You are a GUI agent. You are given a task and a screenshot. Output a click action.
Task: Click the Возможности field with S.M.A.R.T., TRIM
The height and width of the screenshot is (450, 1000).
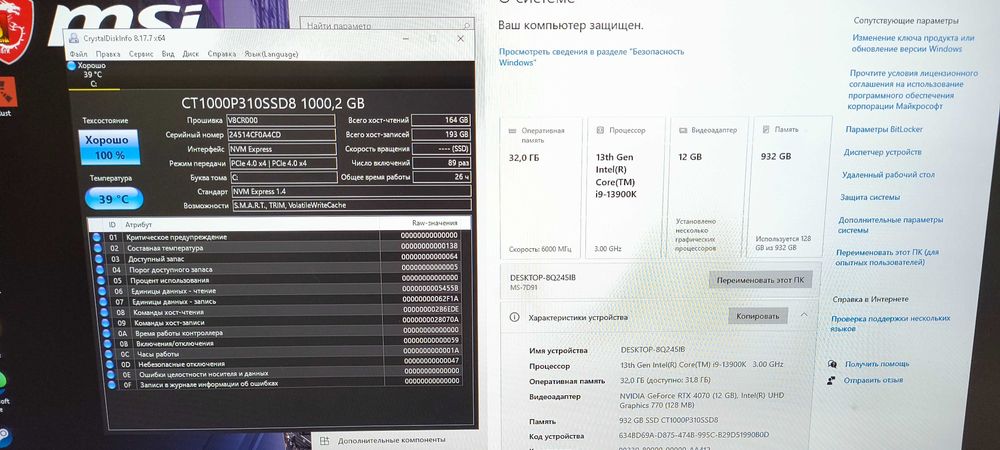coord(353,205)
